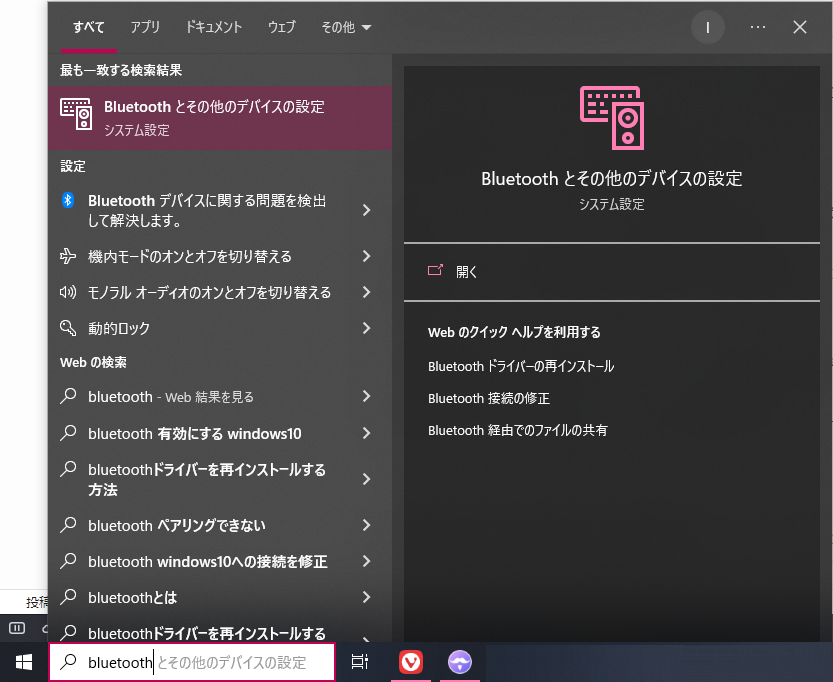Image resolution: width=833 pixels, height=682 pixels.
Task: Click 開く to open the settings
Action: [x=466, y=272]
